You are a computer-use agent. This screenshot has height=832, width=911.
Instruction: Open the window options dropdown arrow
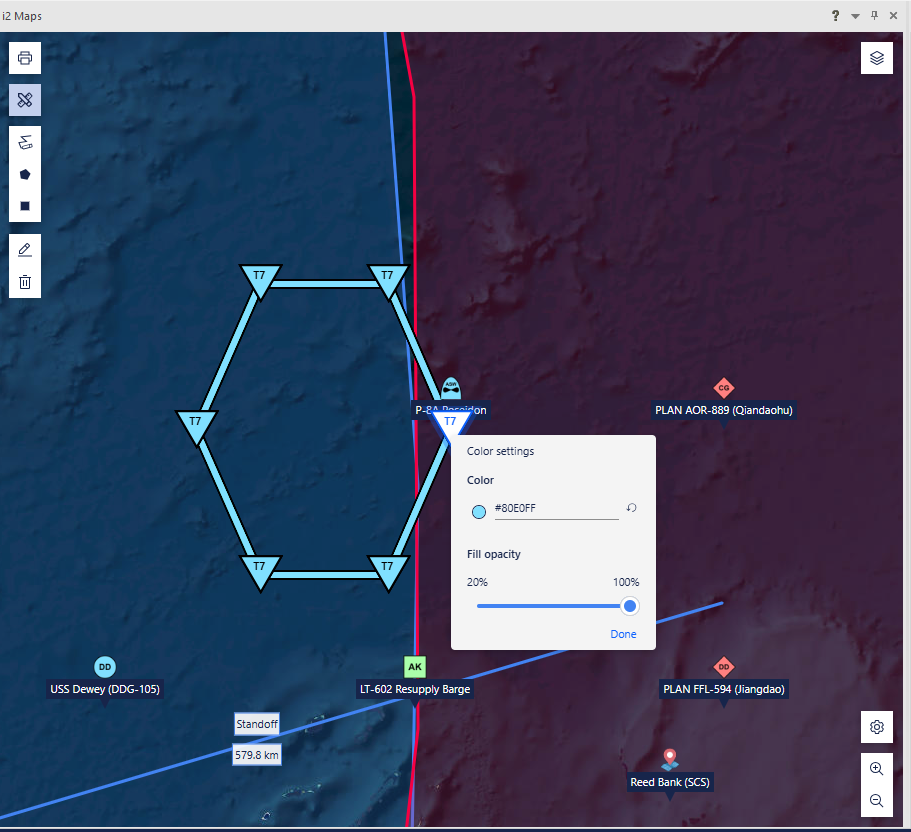(x=855, y=16)
